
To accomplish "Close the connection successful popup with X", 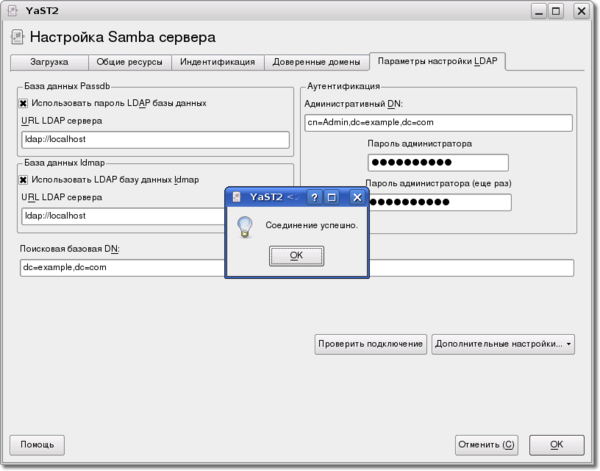I will coord(356,197).
